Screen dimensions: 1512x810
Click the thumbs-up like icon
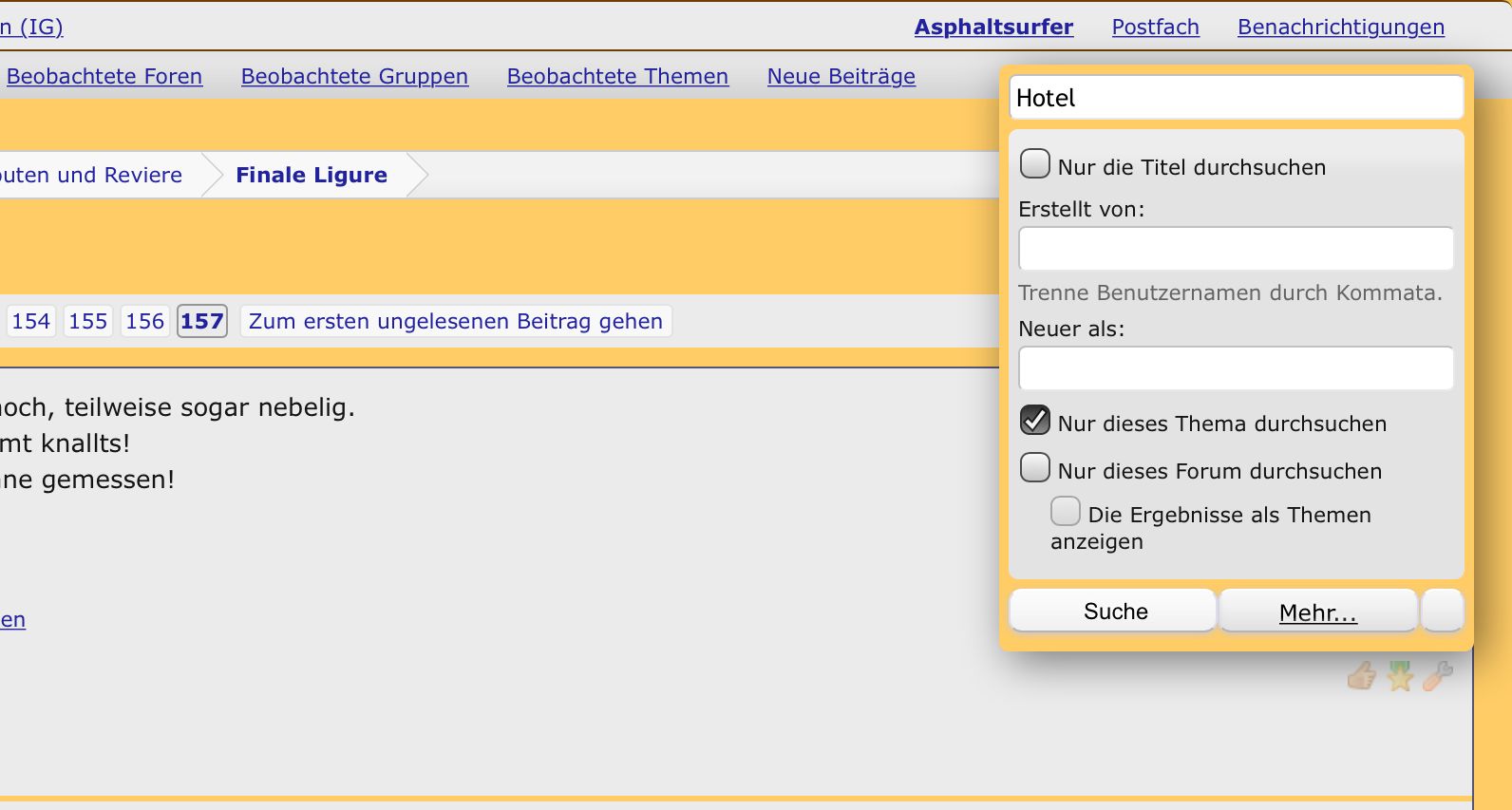[x=1361, y=676]
